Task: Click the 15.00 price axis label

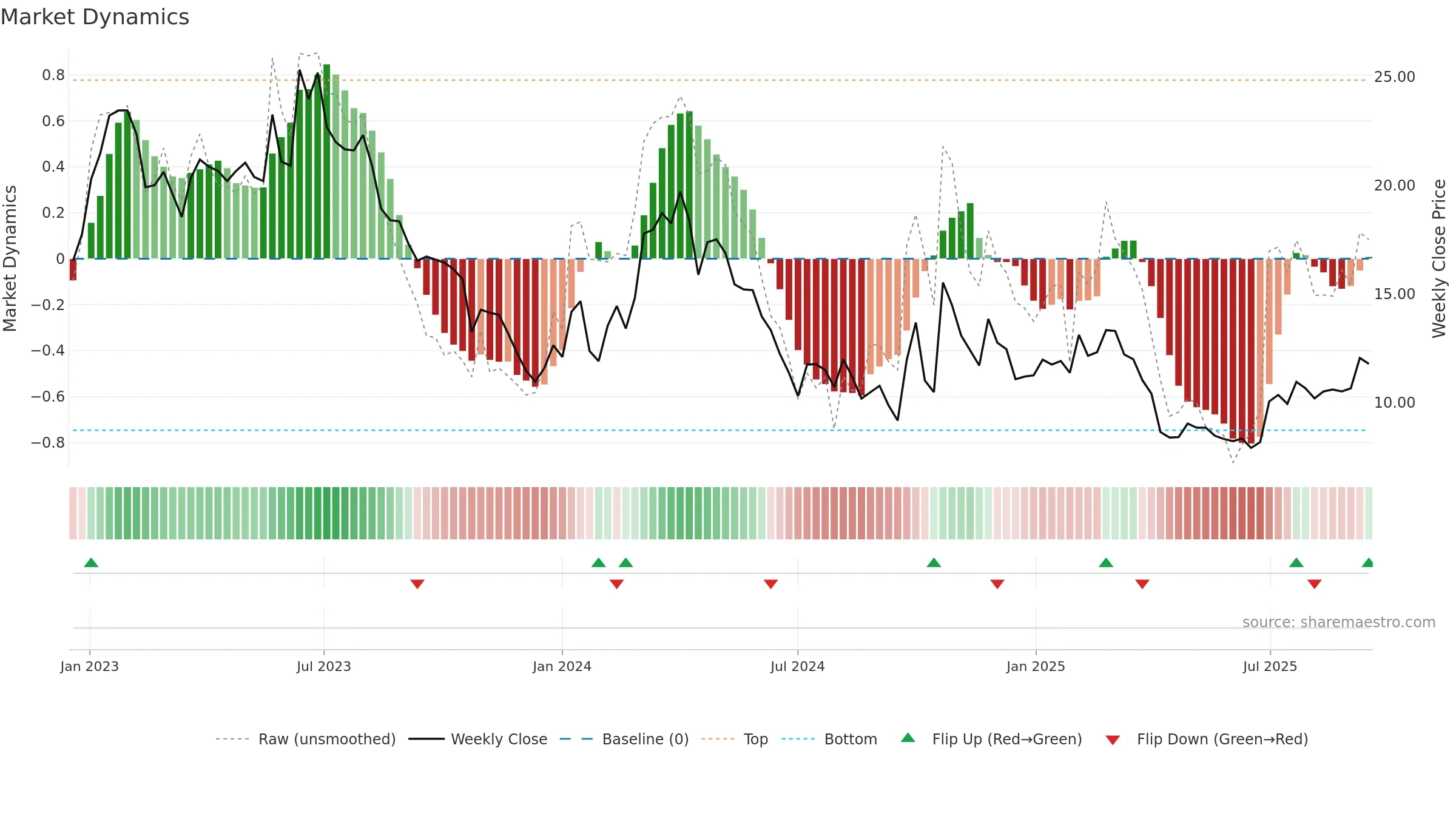Action: [1395, 294]
